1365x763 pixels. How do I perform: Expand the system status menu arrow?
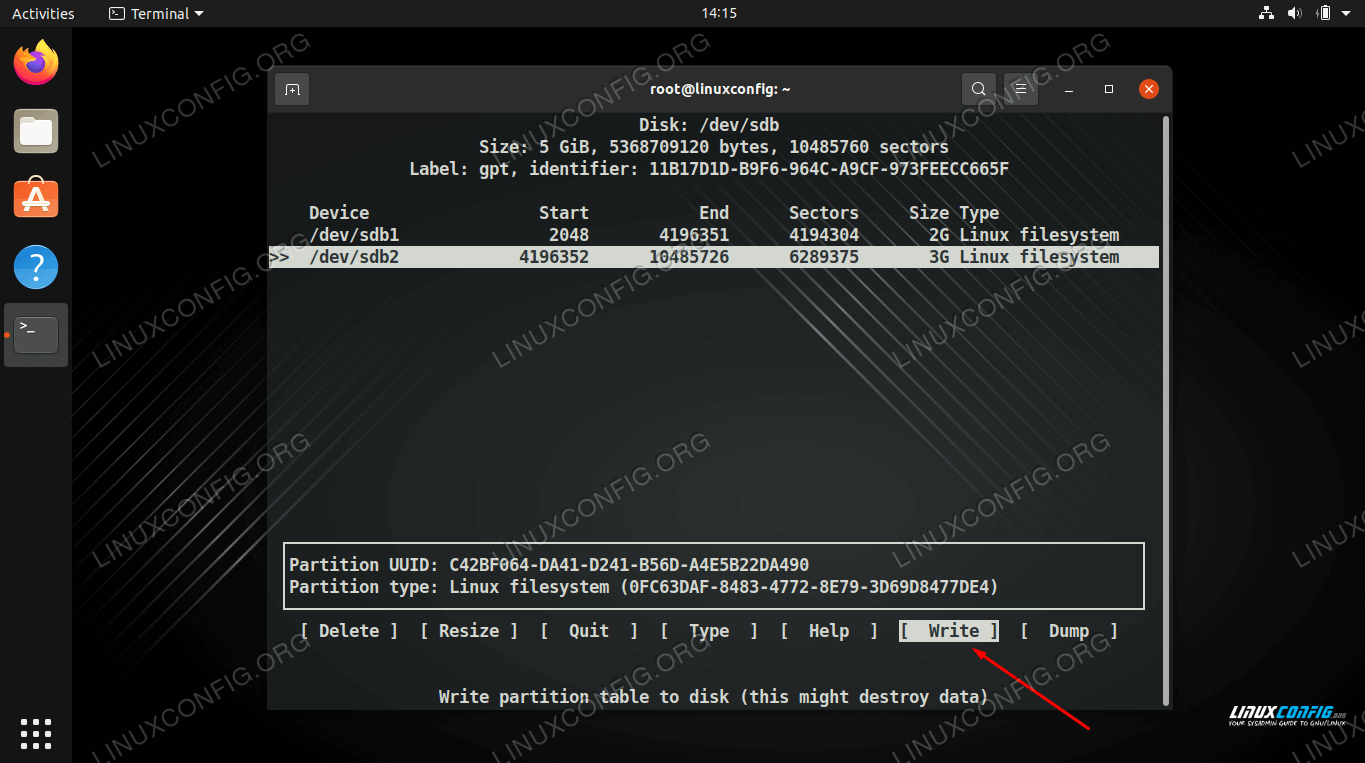tap(1347, 13)
